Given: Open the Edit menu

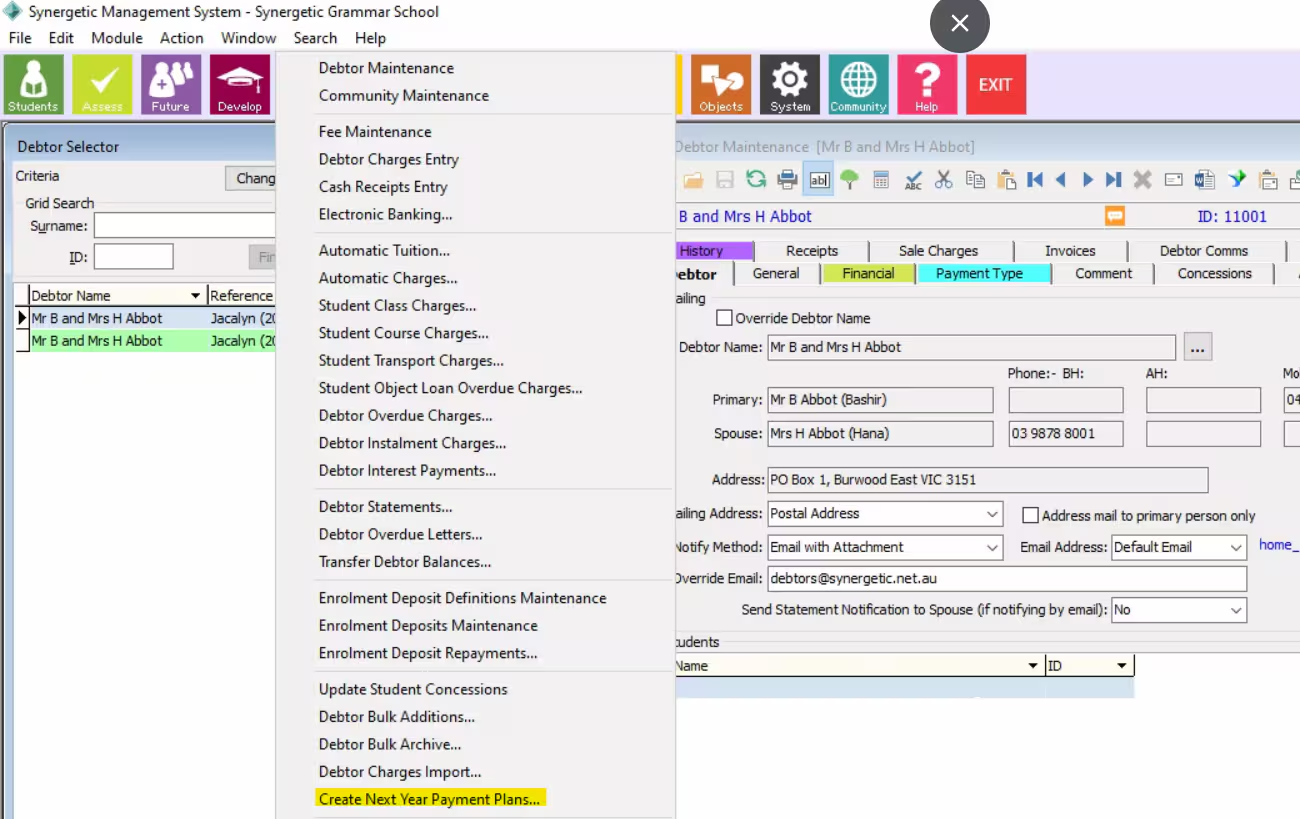Looking at the screenshot, I should pos(62,38).
